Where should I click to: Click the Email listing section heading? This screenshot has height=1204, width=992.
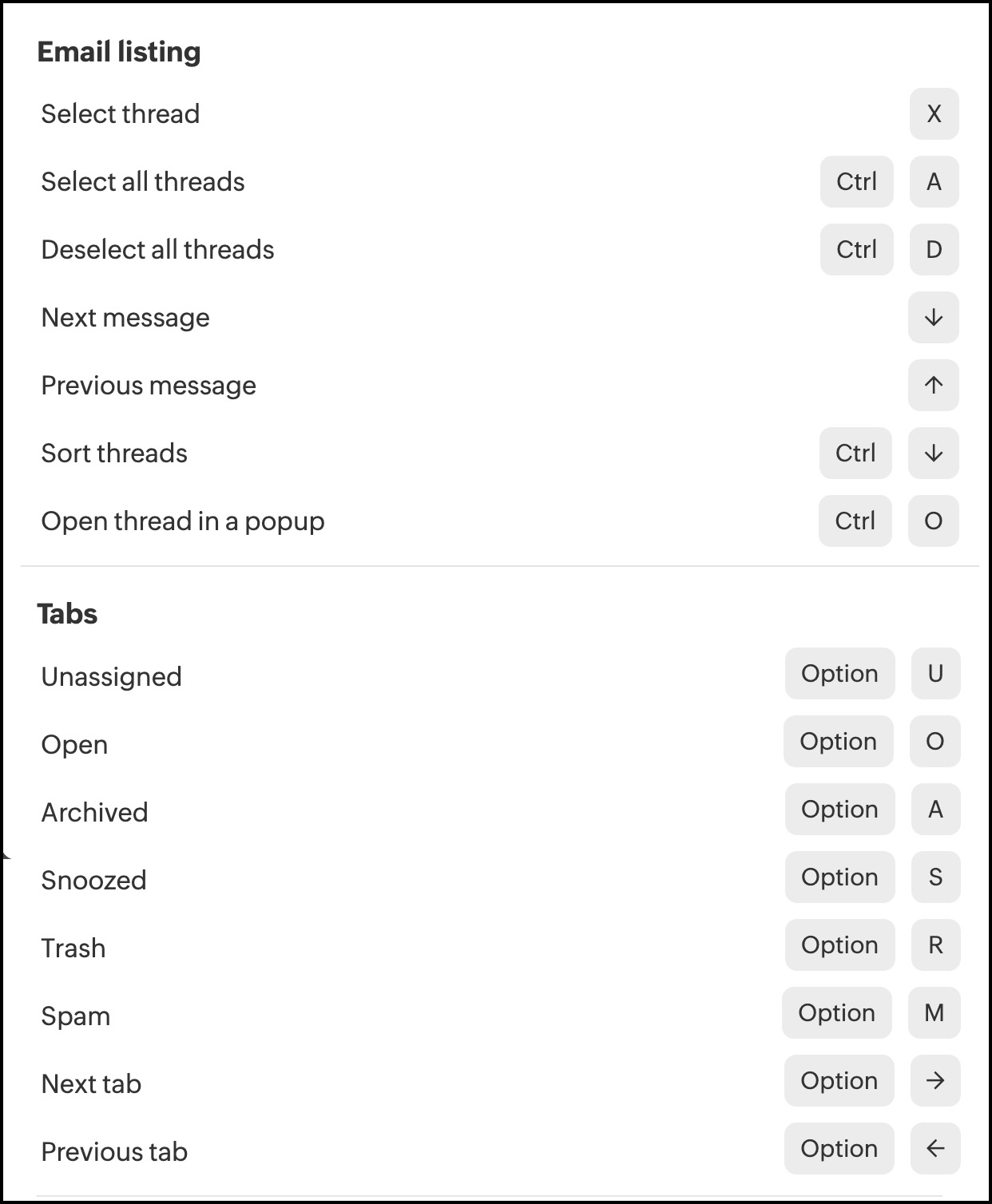coord(119,52)
